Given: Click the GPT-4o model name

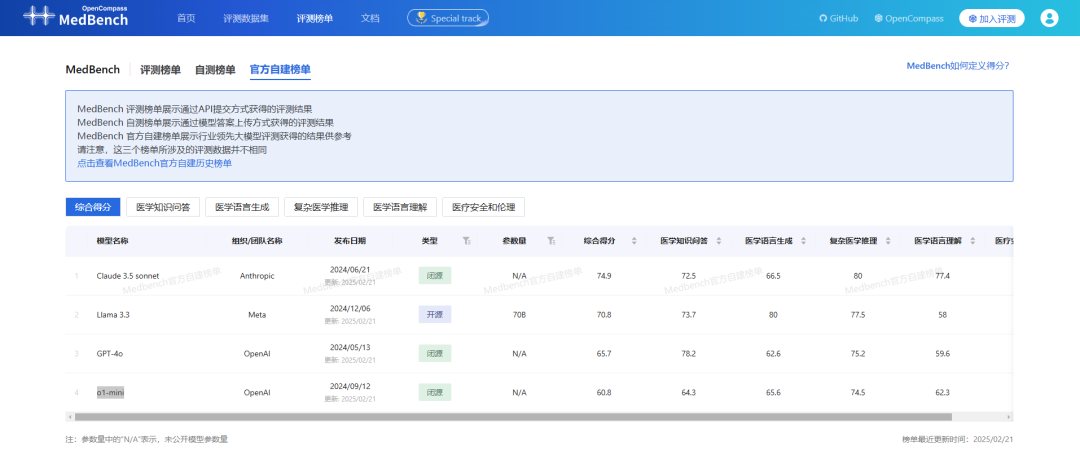Looking at the screenshot, I should (110, 354).
